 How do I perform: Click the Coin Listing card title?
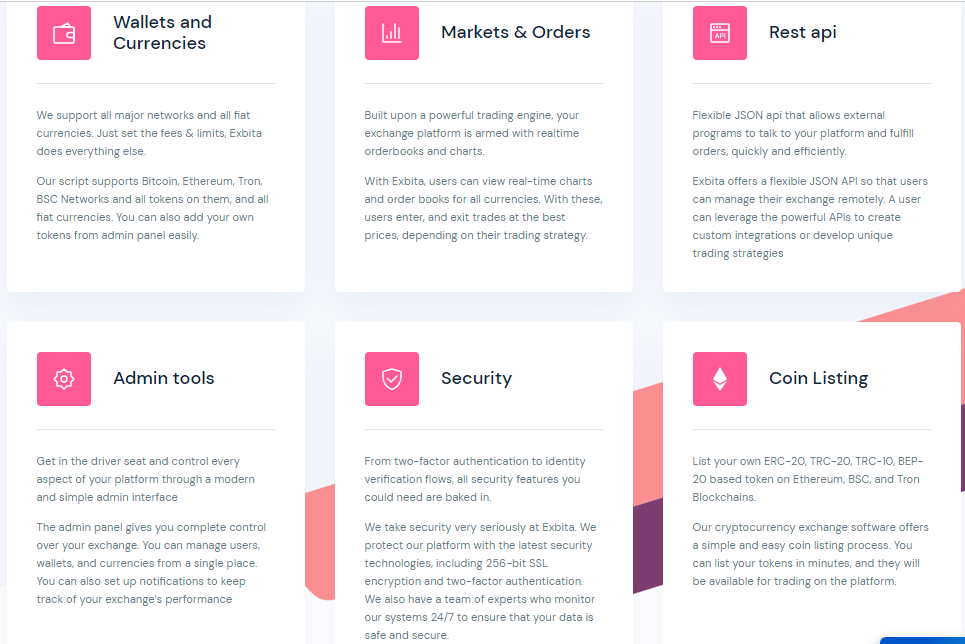click(x=819, y=378)
